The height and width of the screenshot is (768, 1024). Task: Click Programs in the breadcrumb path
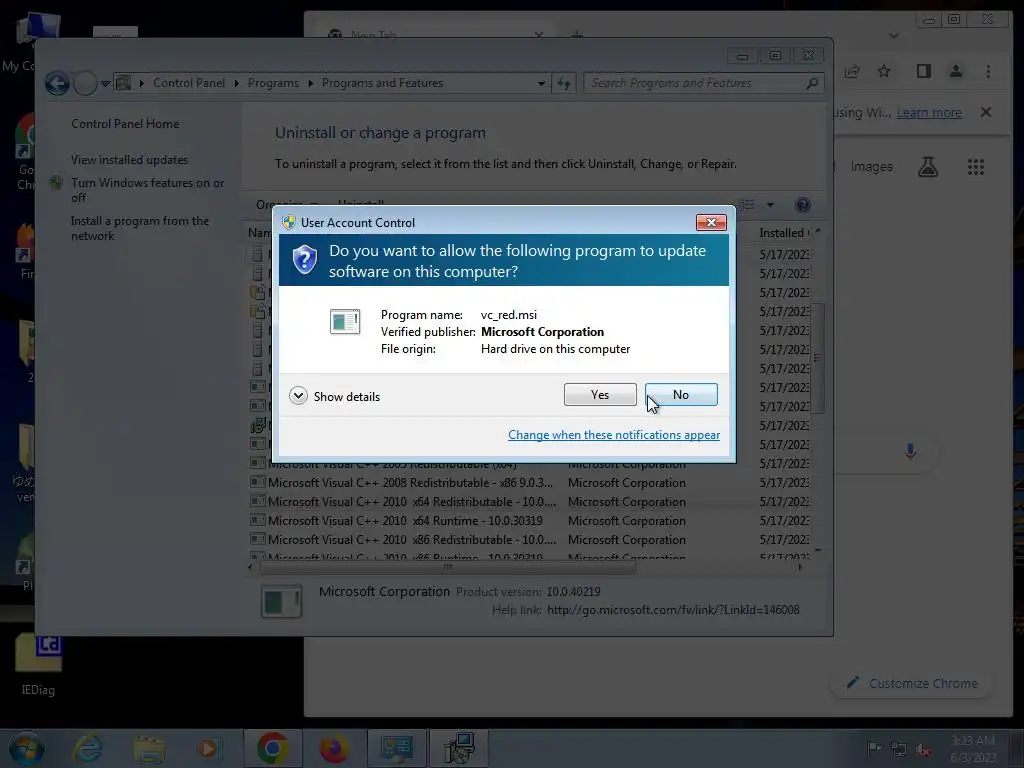273,83
